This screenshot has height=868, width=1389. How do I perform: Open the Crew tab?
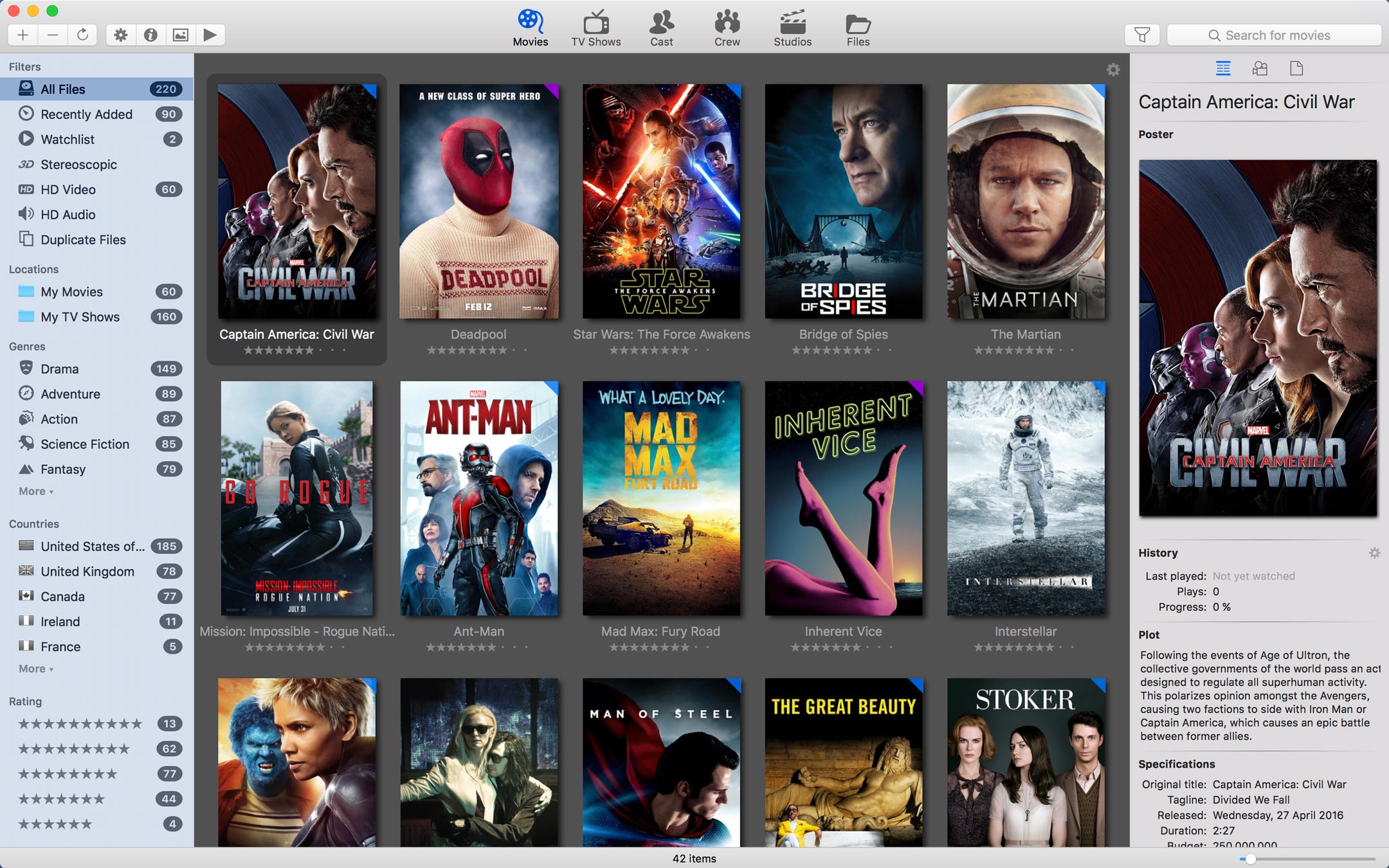click(727, 28)
